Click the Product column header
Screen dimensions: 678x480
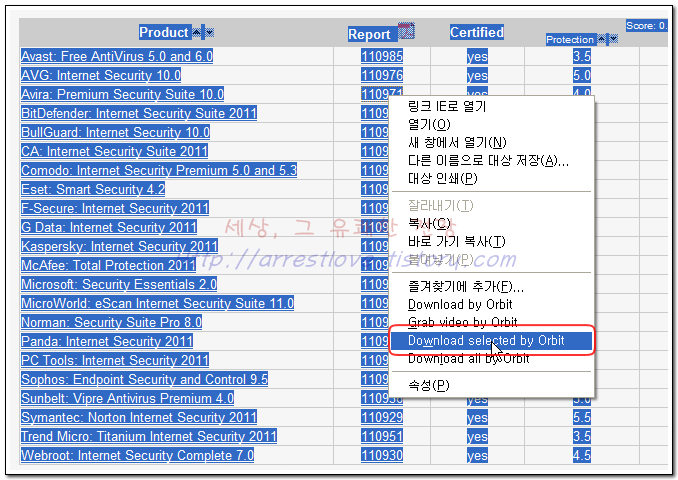165,32
